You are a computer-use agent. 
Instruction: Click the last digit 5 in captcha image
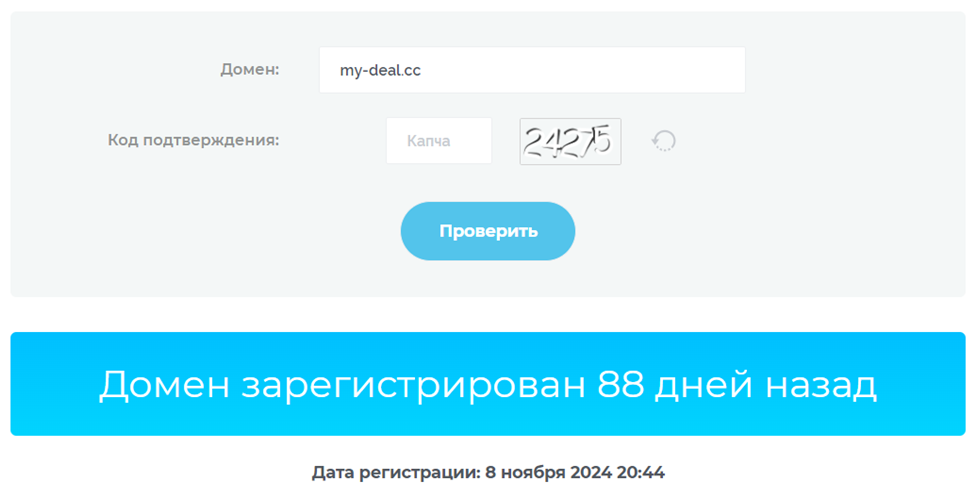click(603, 138)
